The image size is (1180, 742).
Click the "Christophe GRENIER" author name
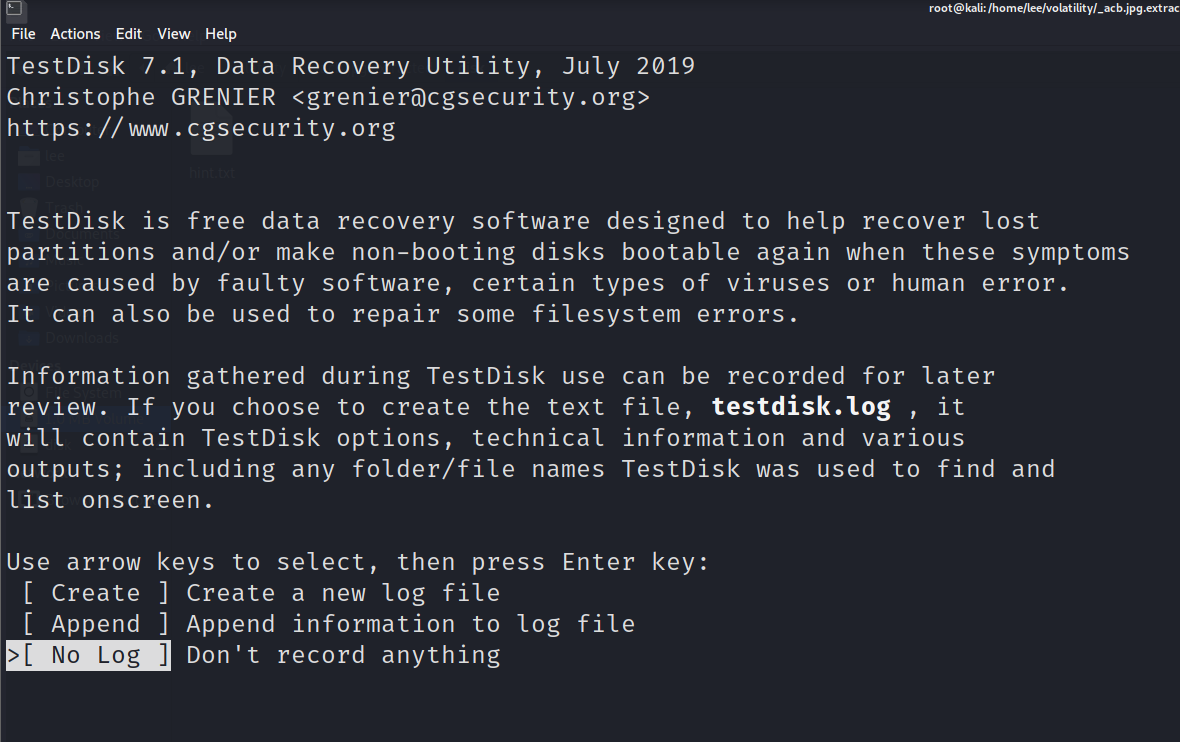(141, 98)
